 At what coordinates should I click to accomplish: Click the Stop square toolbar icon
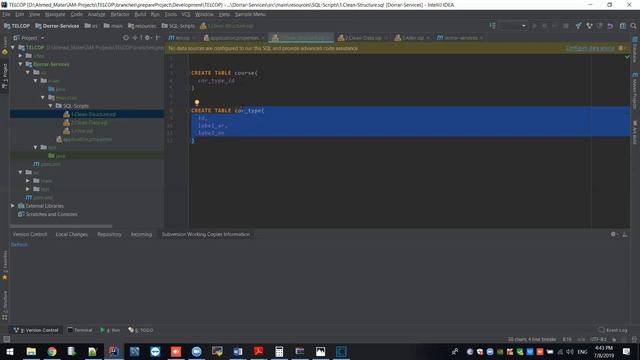566,26
